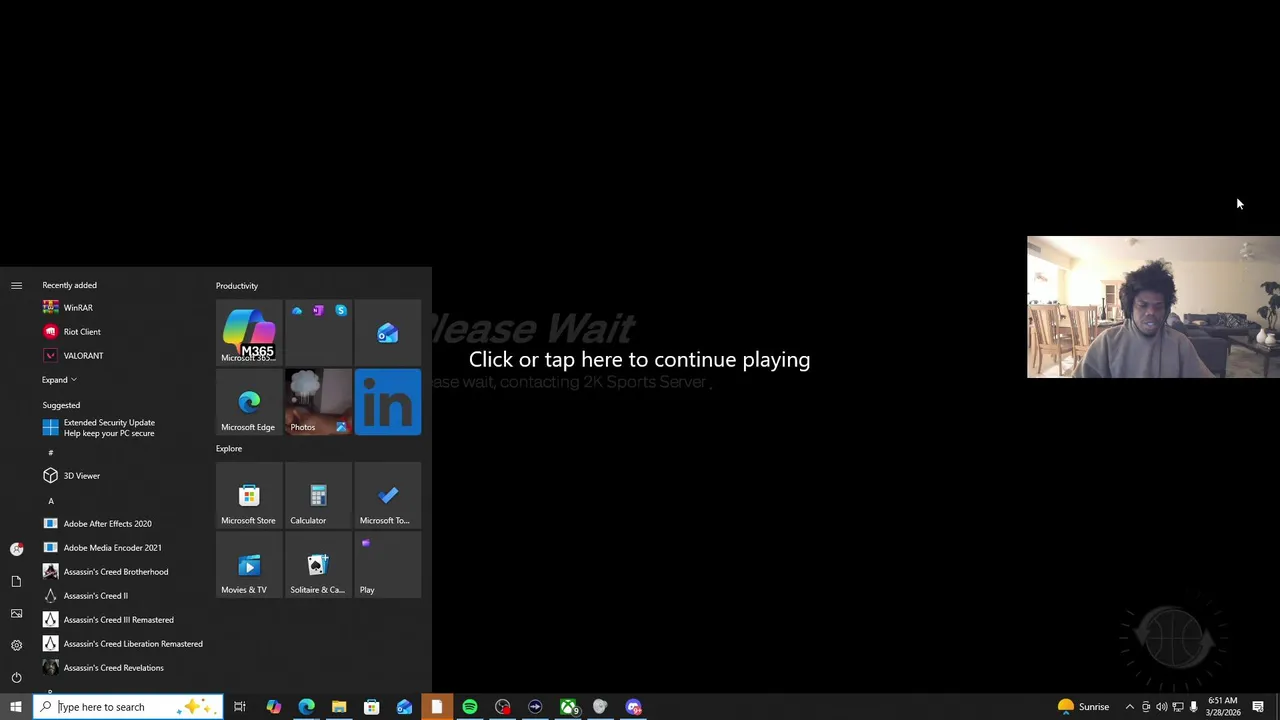Open the Movies & TV tile

pyautogui.click(x=249, y=565)
